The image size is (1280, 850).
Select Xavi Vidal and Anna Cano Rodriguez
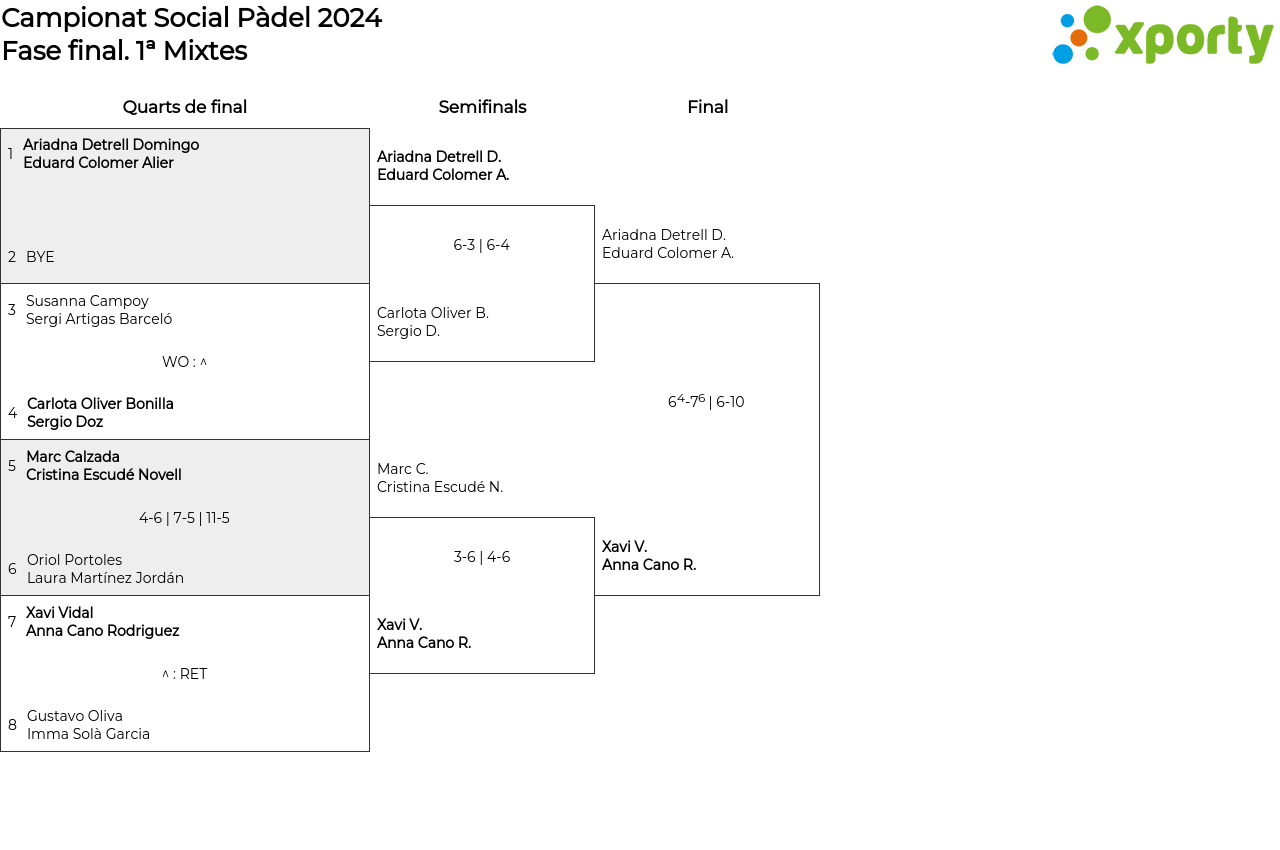(102, 622)
